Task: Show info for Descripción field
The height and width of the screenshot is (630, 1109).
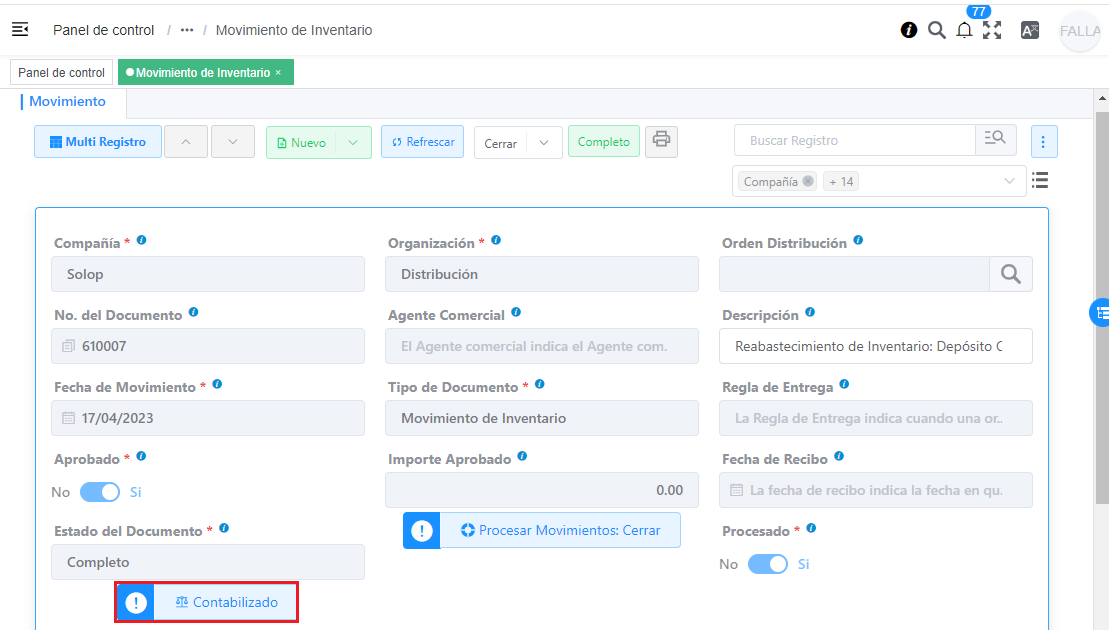Action: coord(810,313)
